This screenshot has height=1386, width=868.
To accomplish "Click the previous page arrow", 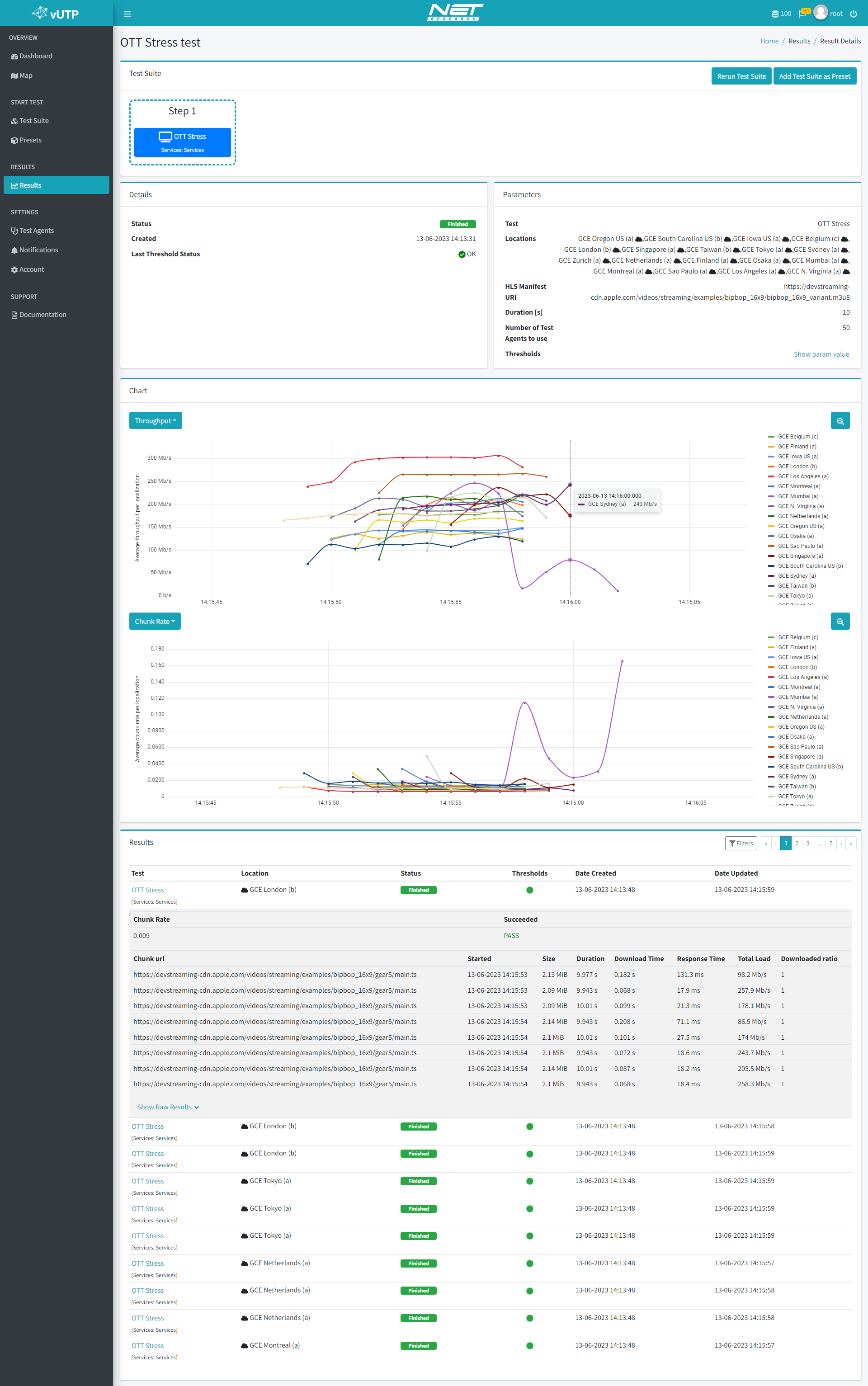I will point(776,844).
